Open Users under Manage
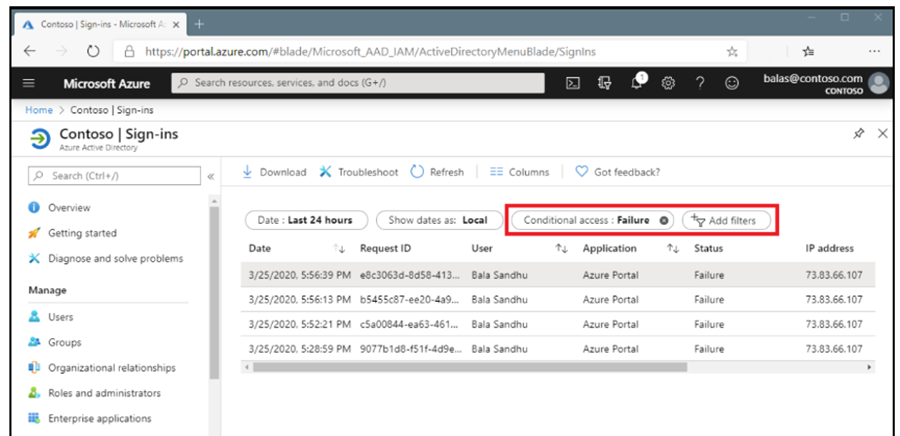Image resolution: width=900 pixels, height=436 pixels. tap(51, 317)
